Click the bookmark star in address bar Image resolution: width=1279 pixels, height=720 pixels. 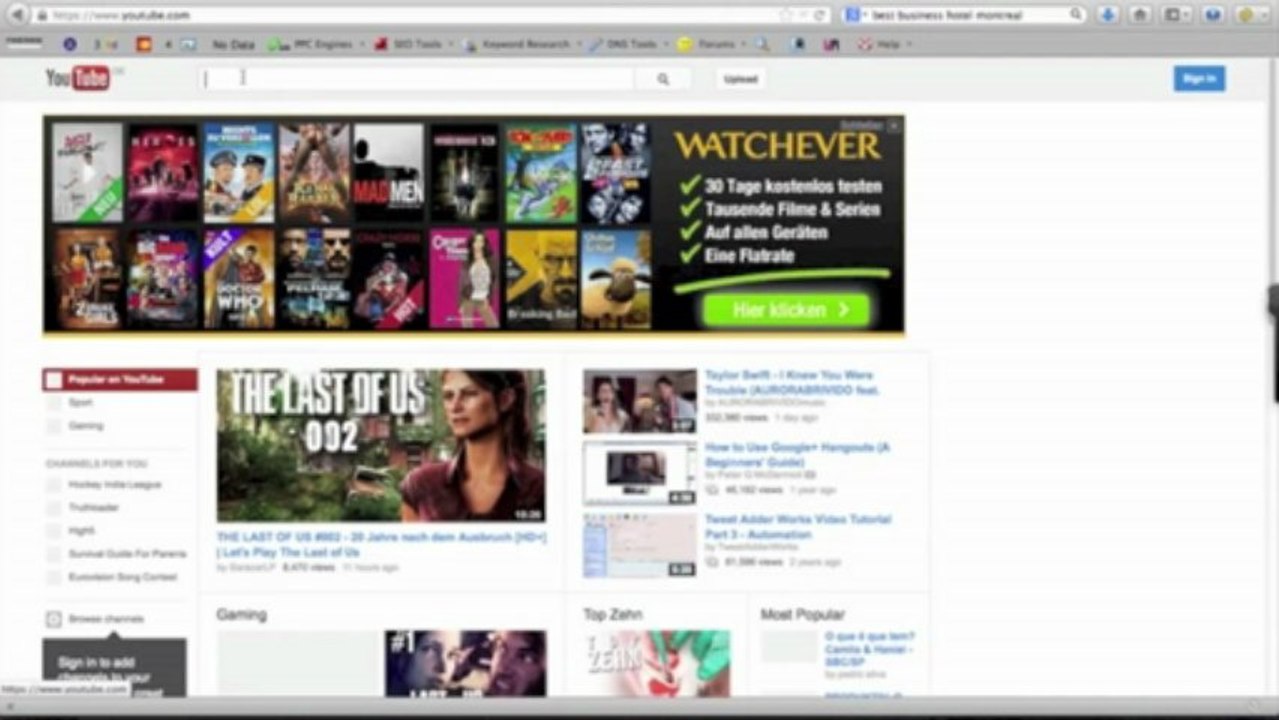tap(786, 15)
